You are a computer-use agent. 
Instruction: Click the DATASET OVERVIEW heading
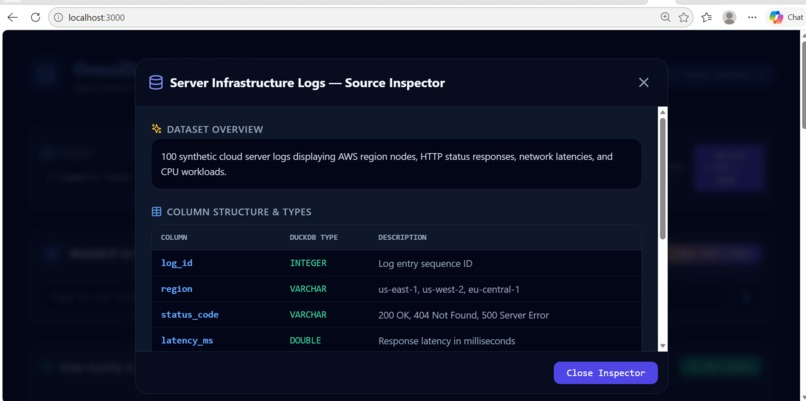(x=215, y=130)
